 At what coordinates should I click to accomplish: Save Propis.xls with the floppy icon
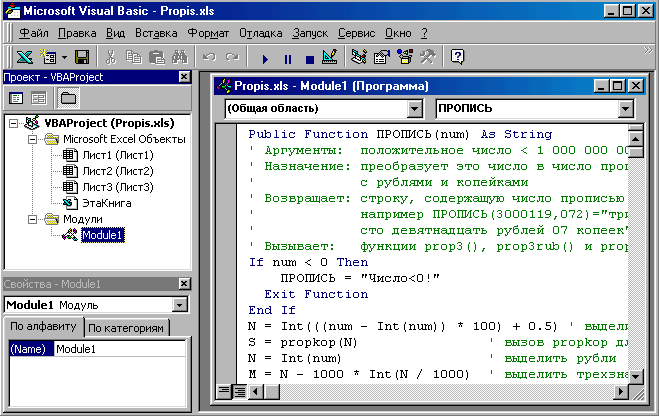tap(82, 57)
